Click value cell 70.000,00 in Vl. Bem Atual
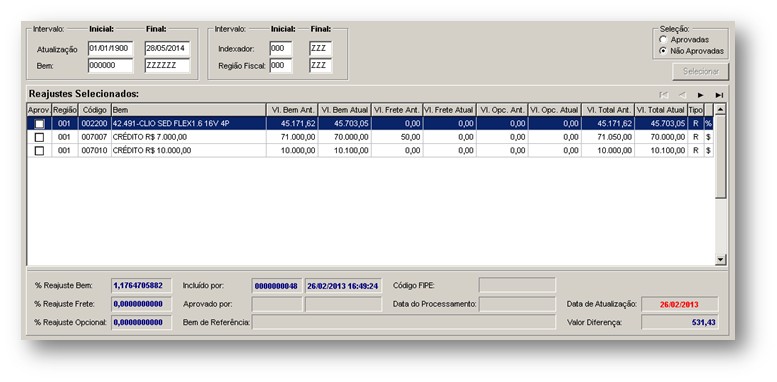 345,137
